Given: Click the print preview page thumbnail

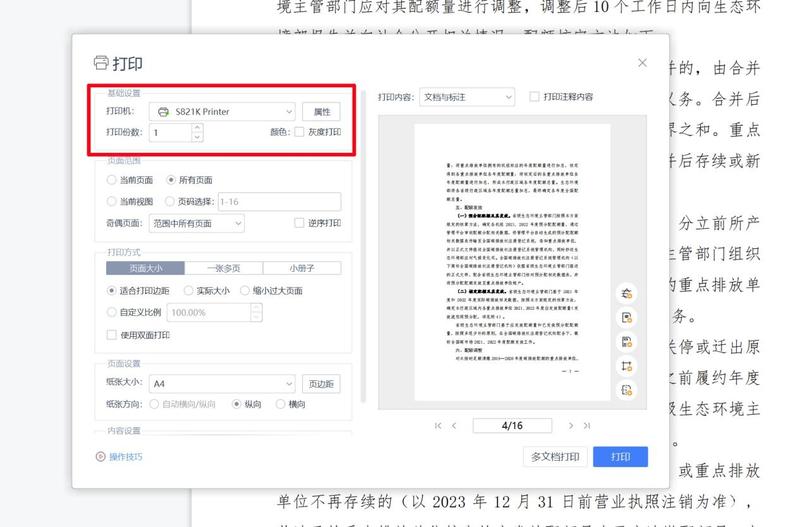Looking at the screenshot, I should pyautogui.click(x=512, y=262).
